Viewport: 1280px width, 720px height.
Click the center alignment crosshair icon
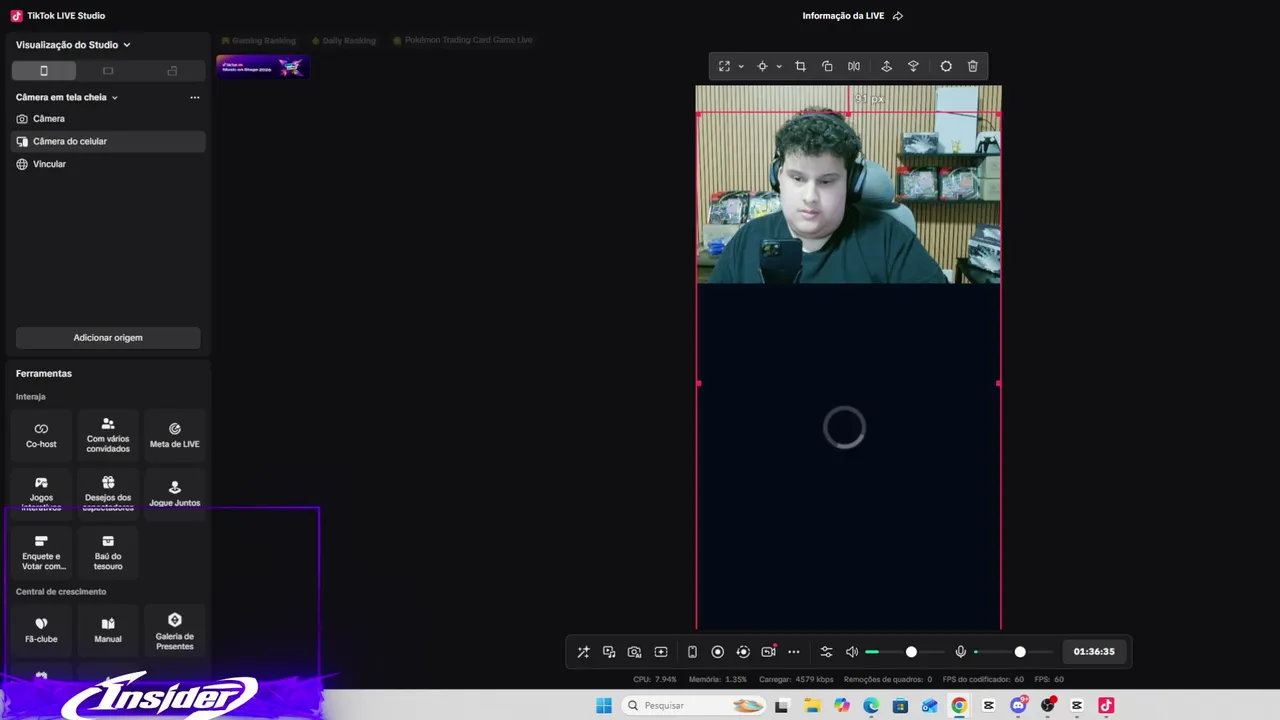762,66
